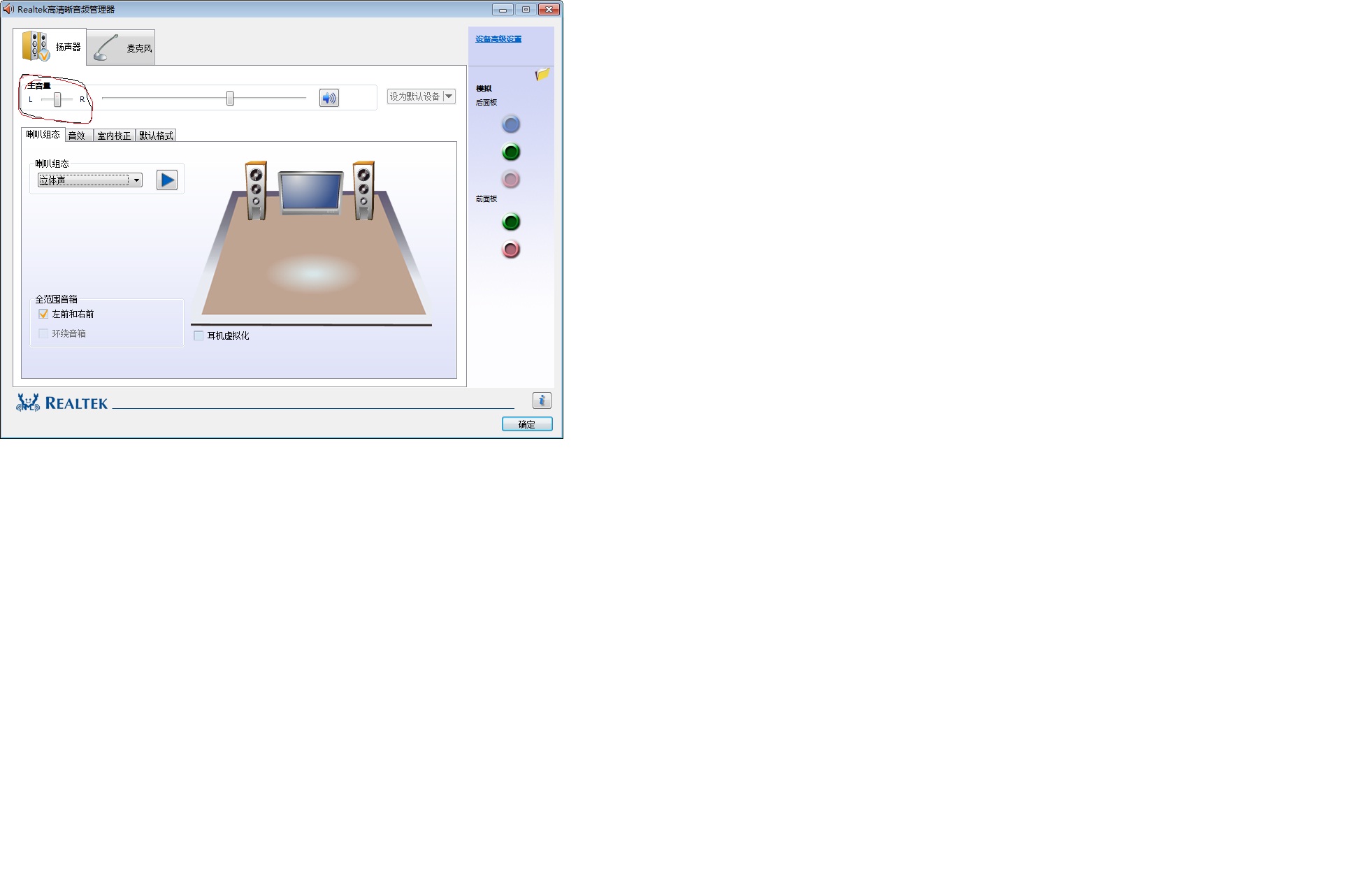The height and width of the screenshot is (896, 1349).
Task: Play the speaker test sound
Action: [166, 180]
